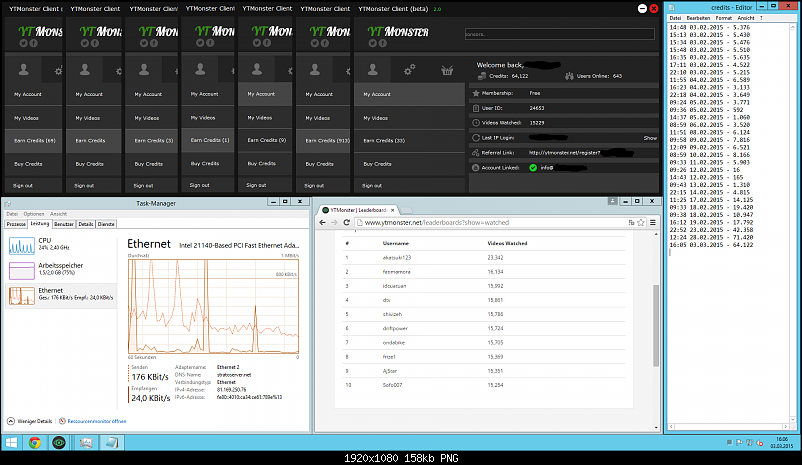
Task: Click the Chrome icon on the taskbar
Action: click(x=35, y=442)
